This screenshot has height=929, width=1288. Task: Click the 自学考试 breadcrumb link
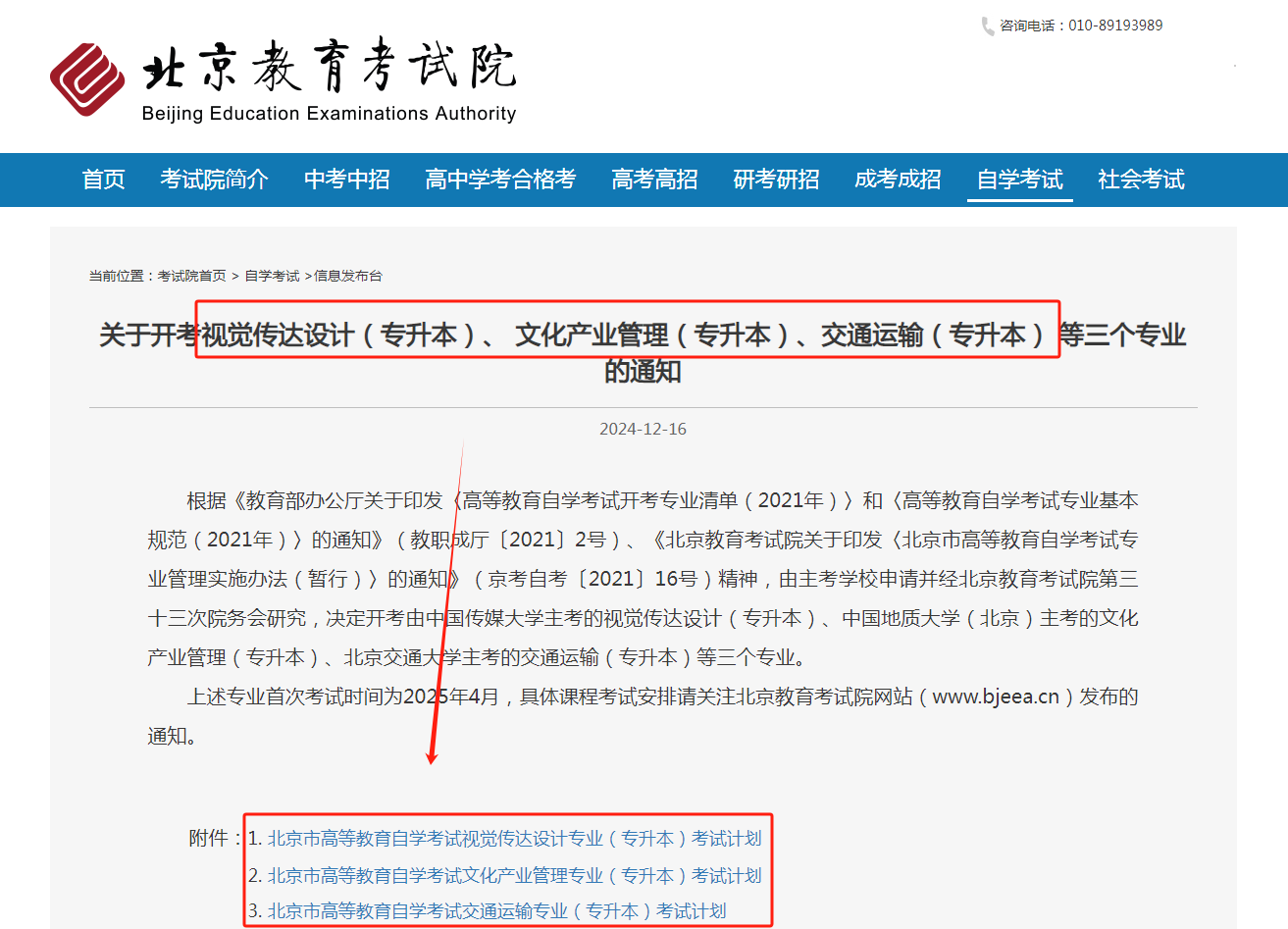pyautogui.click(x=272, y=277)
